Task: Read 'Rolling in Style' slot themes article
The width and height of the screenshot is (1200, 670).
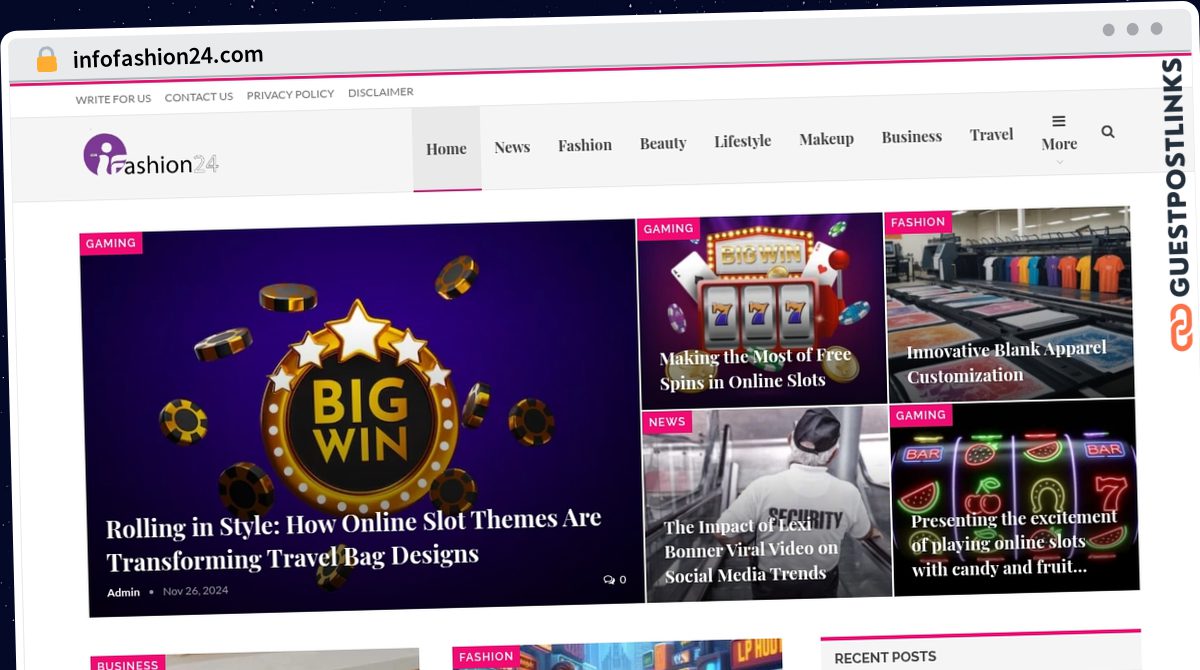Action: (x=354, y=537)
